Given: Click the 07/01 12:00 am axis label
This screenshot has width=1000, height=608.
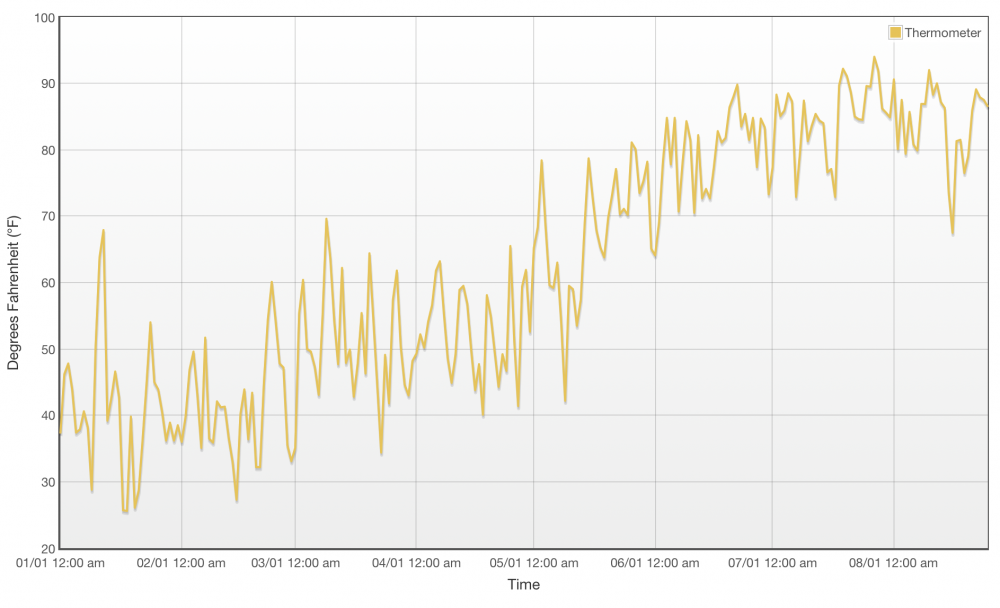Looking at the screenshot, I should (772, 563).
